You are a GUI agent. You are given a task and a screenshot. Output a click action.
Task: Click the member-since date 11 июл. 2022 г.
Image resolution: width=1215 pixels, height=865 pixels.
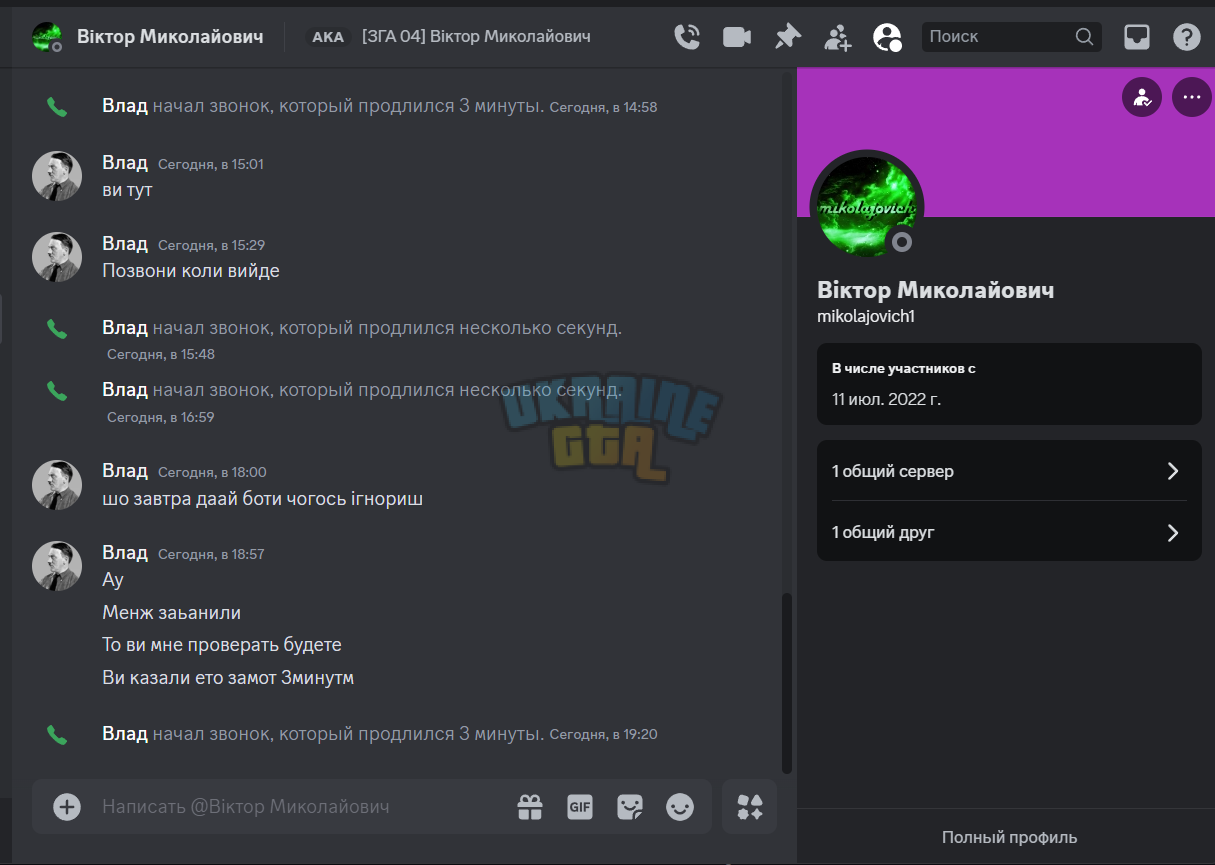tap(886, 399)
